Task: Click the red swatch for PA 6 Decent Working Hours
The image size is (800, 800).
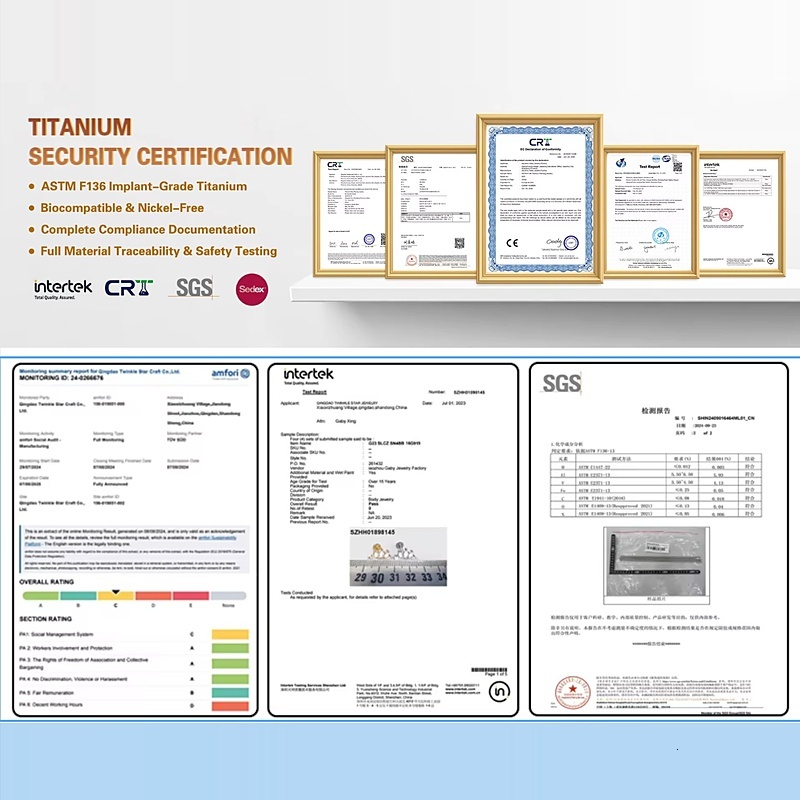Action: point(230,706)
